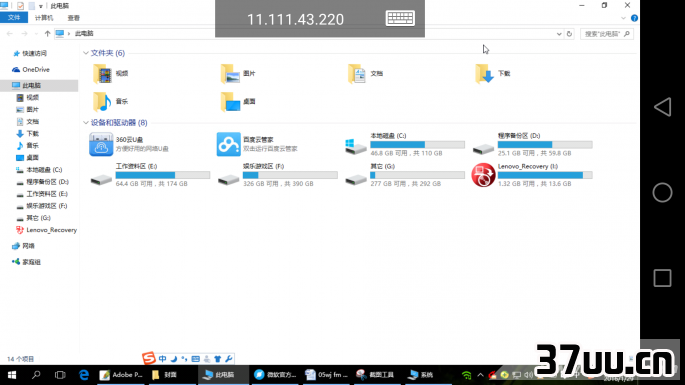Open address bar history dropdown

click(x=559, y=34)
